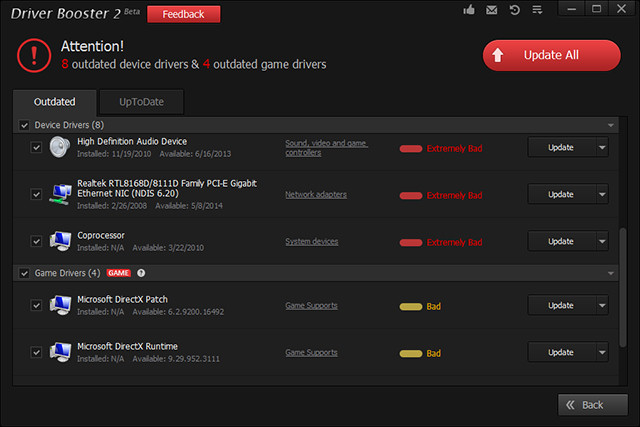Click the red Attention exclamation icon
The height and width of the screenshot is (427, 640).
[34, 56]
